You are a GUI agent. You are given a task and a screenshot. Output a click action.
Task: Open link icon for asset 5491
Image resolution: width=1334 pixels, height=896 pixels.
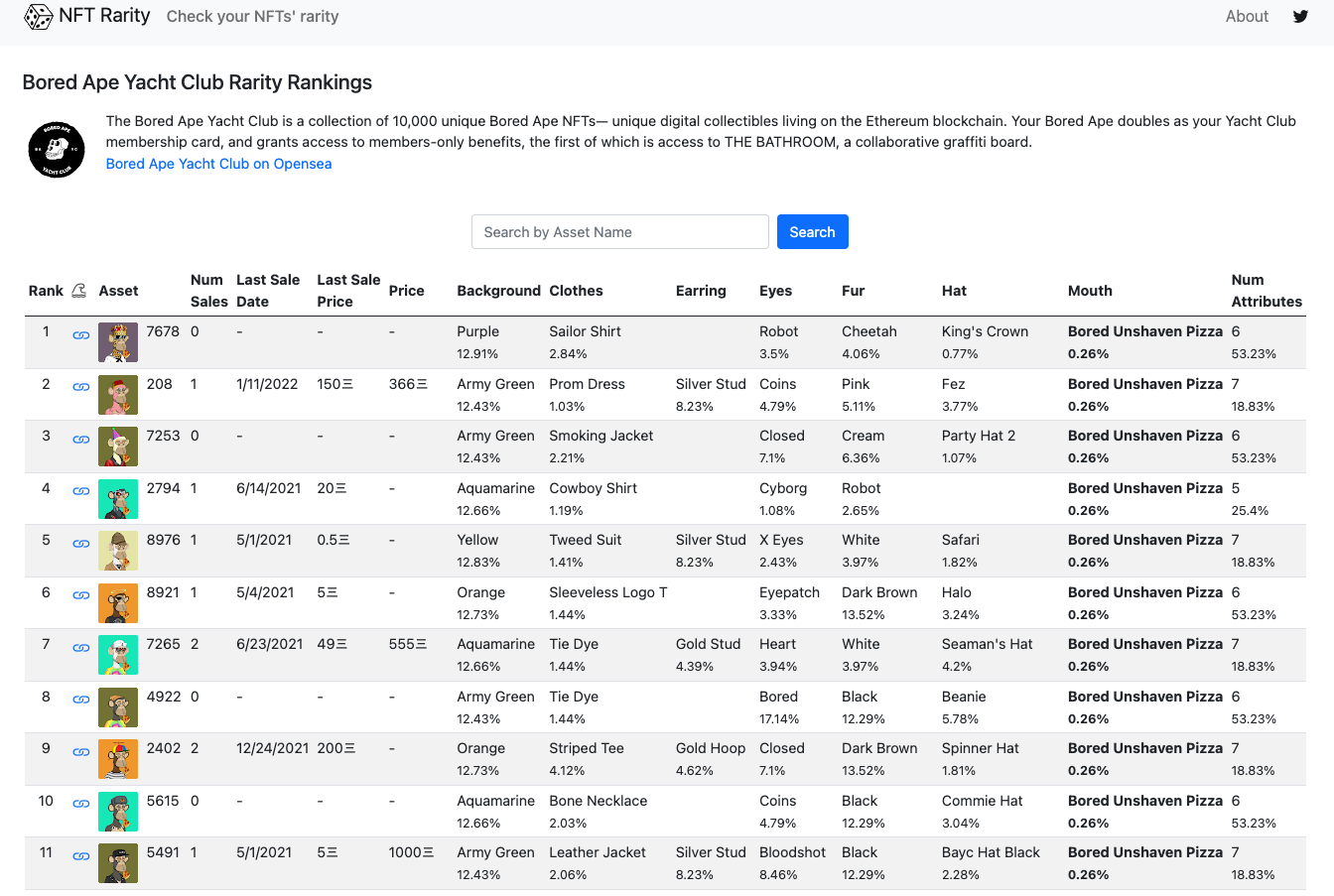pyautogui.click(x=81, y=856)
